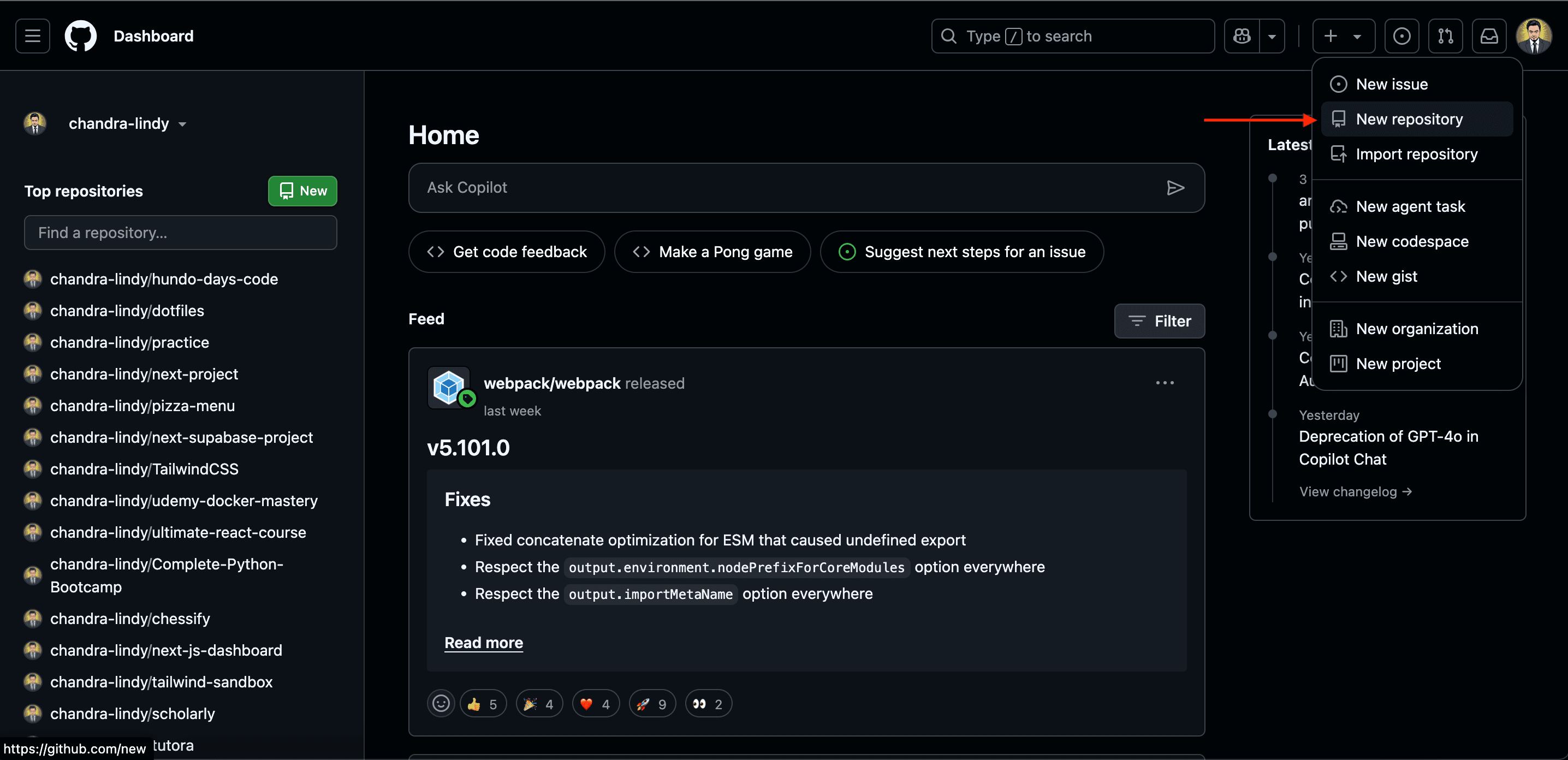Open the Issues icon in the header
The height and width of the screenshot is (760, 1568).
[x=1401, y=36]
